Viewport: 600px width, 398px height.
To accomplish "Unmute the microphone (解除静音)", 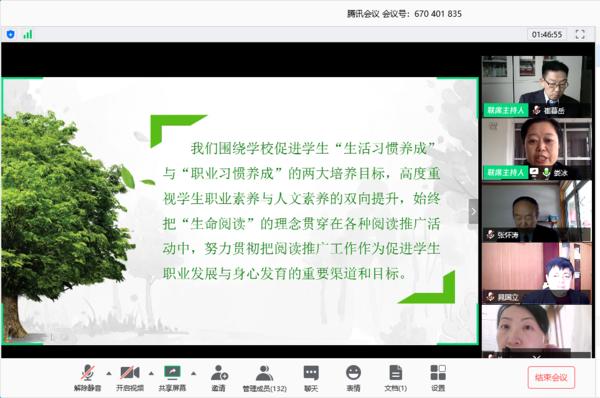I will [x=88, y=377].
